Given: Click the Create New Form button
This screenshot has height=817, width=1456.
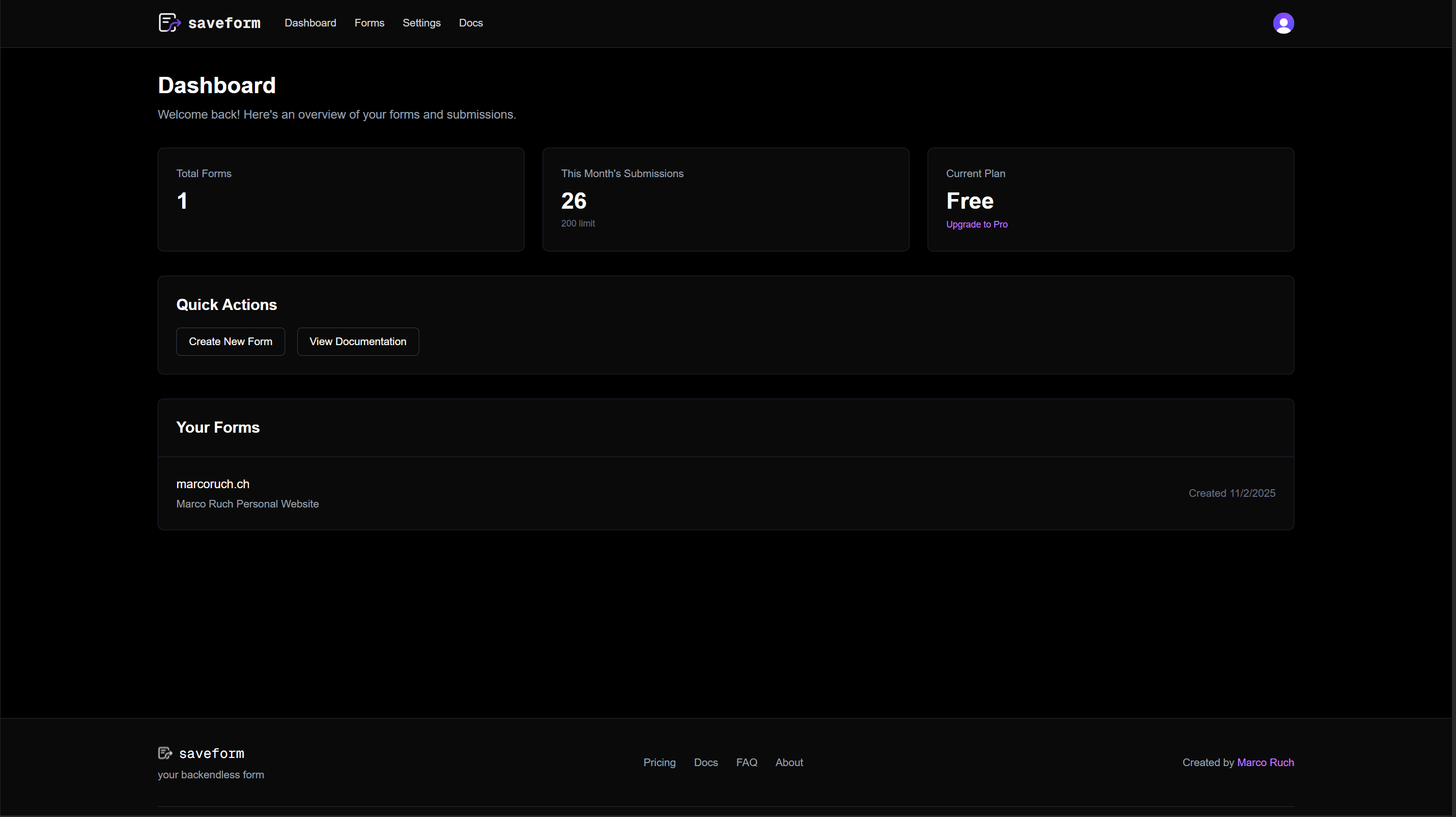Looking at the screenshot, I should coord(230,341).
